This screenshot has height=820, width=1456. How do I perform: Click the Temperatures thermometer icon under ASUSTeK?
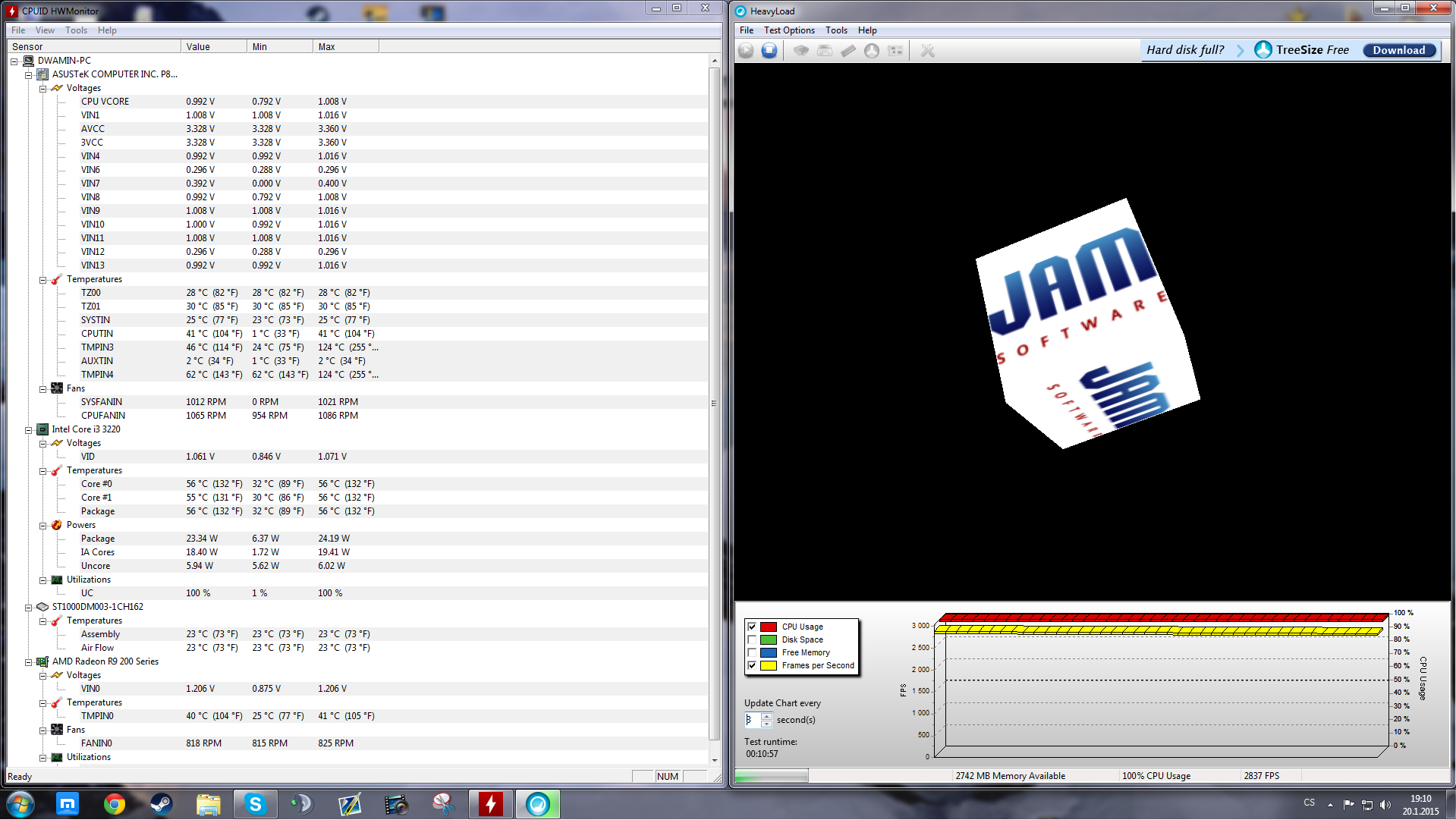[57, 279]
